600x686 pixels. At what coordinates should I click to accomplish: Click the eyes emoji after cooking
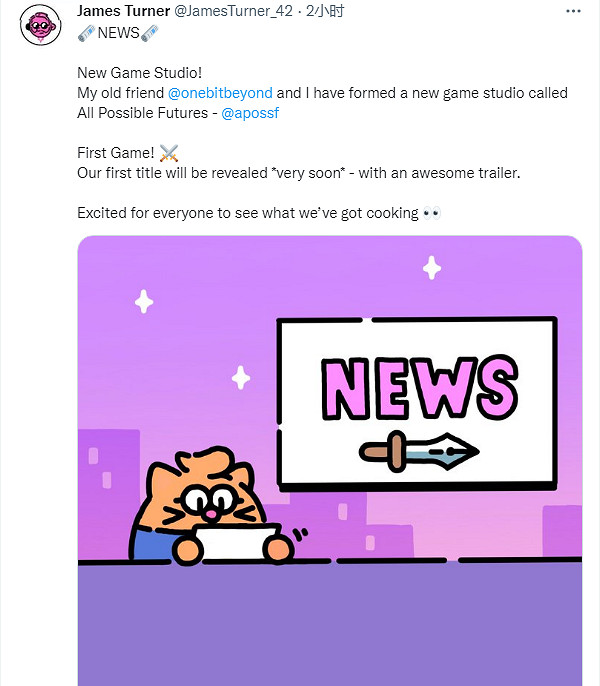pyautogui.click(x=432, y=213)
